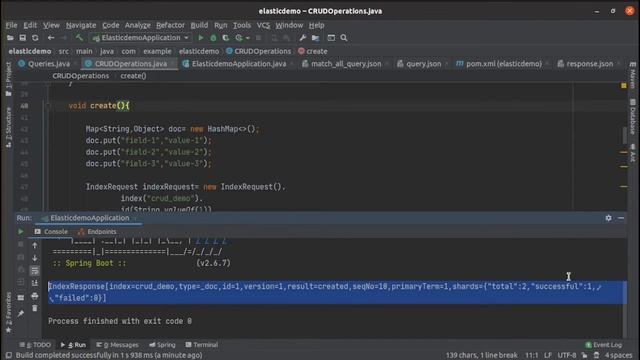
Task: Click the '4 spaces' indent setting
Action: (618, 355)
